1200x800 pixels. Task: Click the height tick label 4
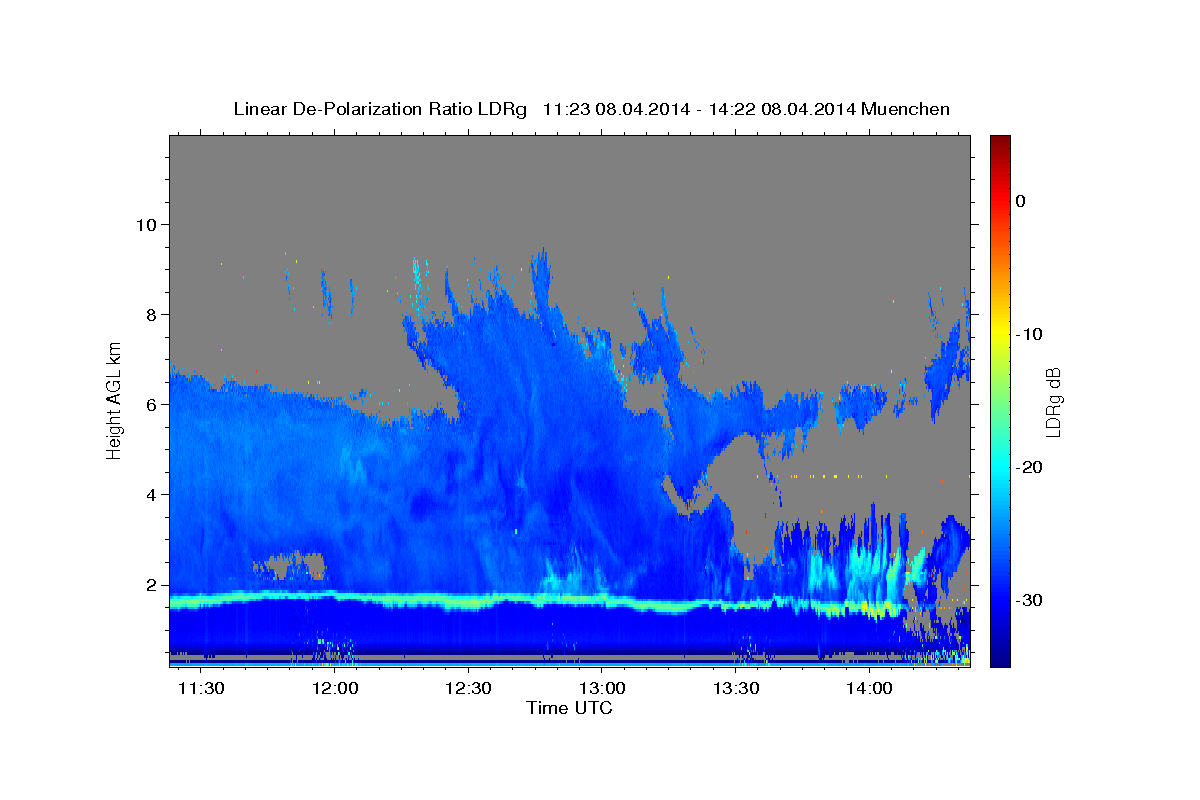pyautogui.click(x=151, y=495)
